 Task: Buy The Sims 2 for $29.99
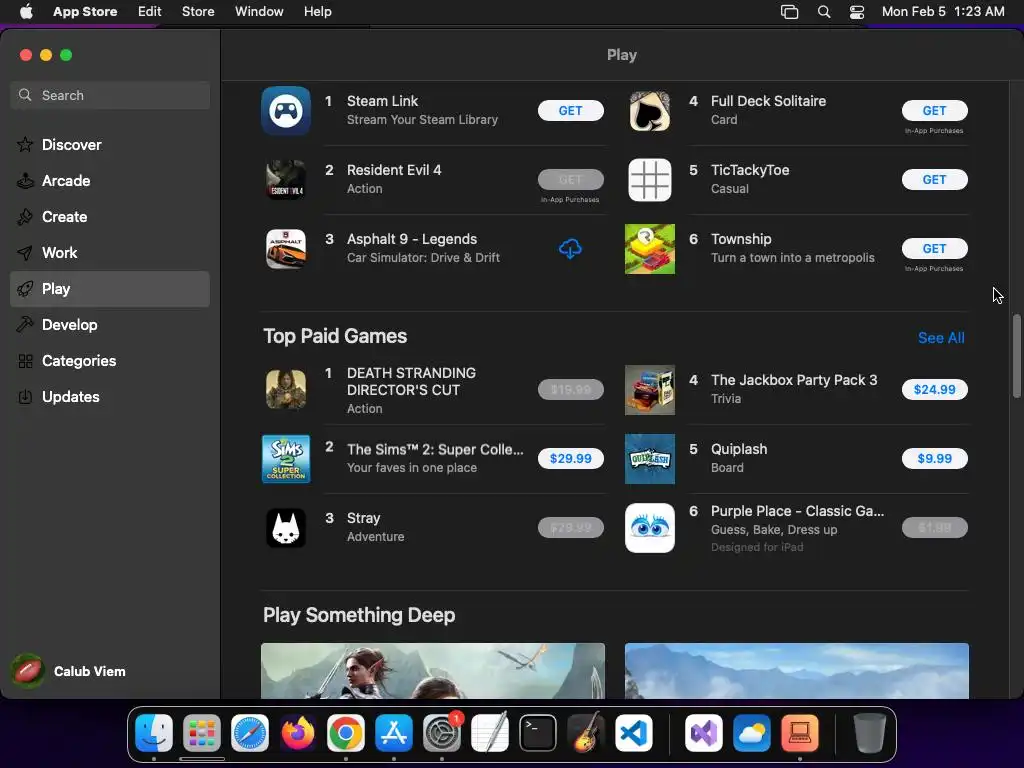pyautogui.click(x=571, y=458)
